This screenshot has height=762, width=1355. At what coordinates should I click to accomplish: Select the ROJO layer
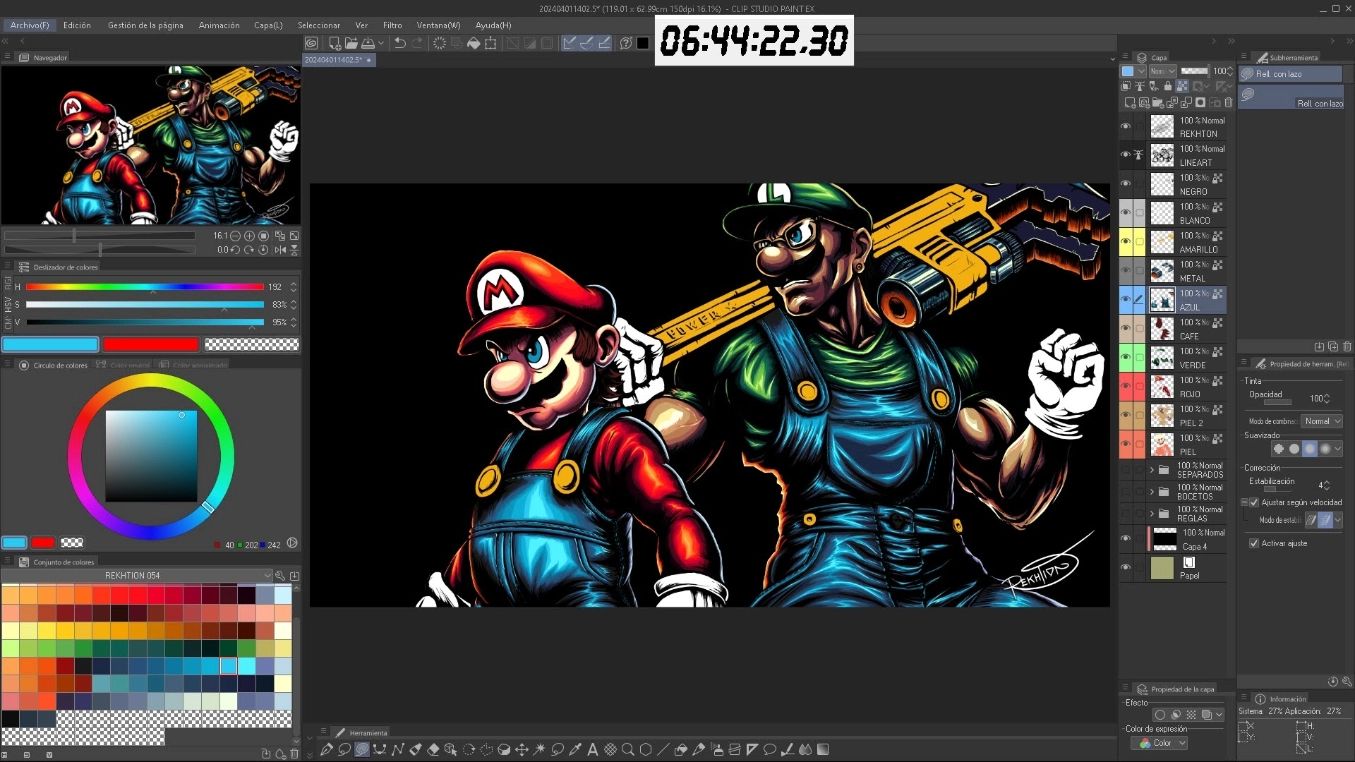click(x=1173, y=386)
